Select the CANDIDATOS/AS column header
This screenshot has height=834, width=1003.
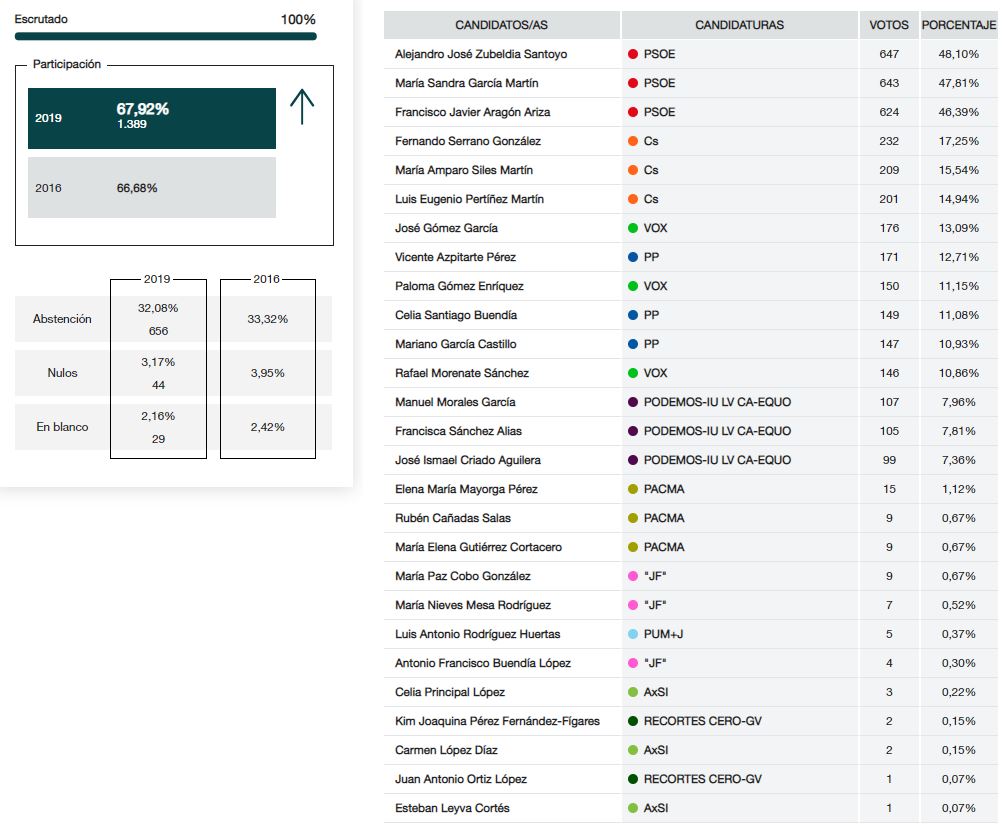tap(501, 24)
